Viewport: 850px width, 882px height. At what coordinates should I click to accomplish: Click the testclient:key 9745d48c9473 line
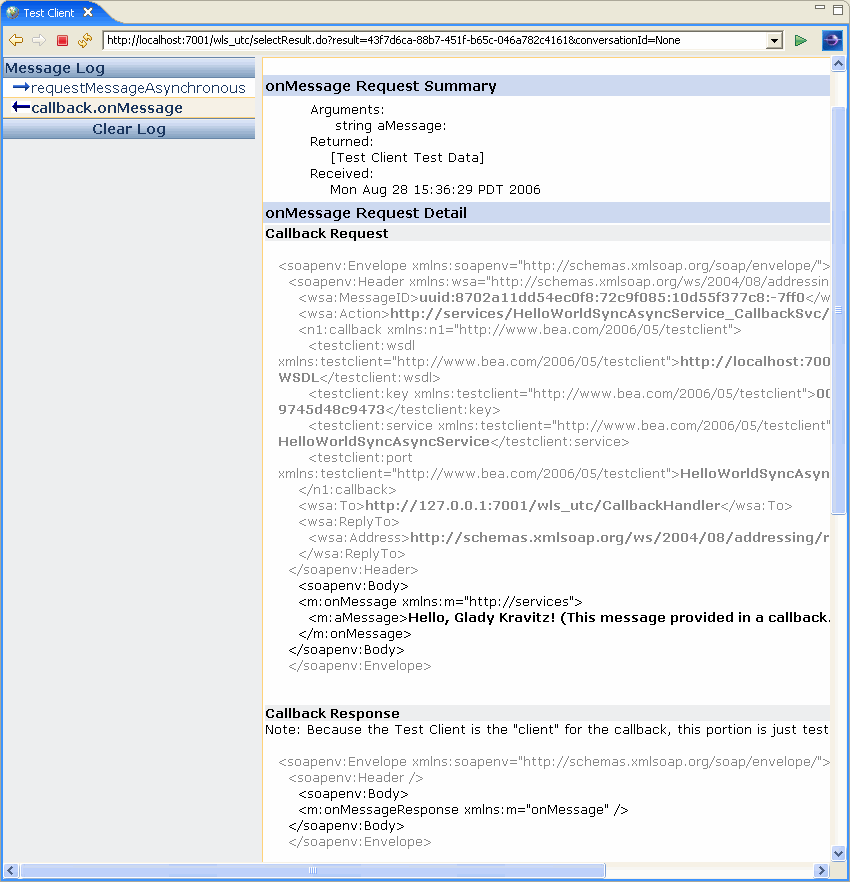(x=389, y=410)
